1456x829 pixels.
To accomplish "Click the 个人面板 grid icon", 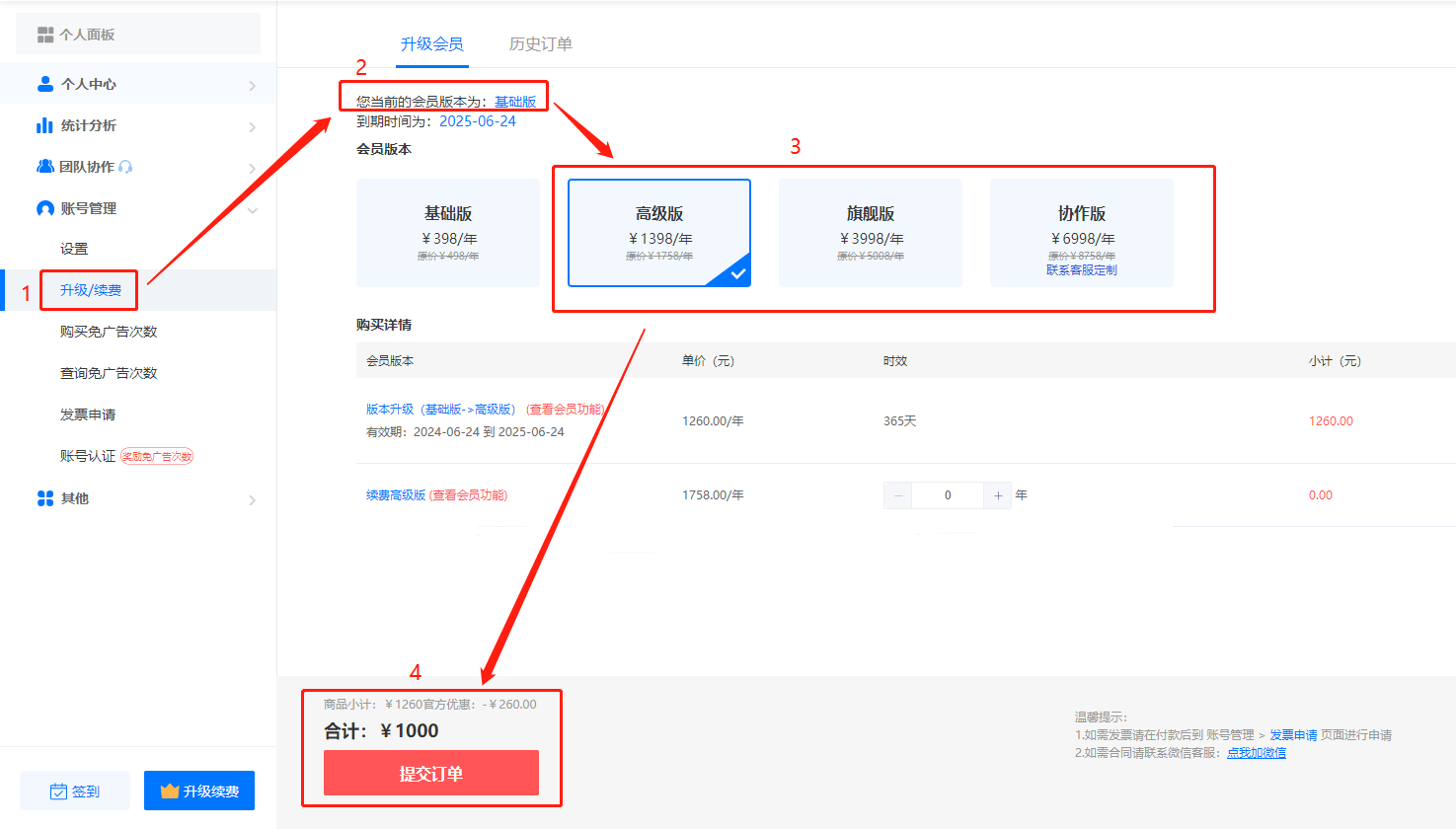I will [45, 35].
